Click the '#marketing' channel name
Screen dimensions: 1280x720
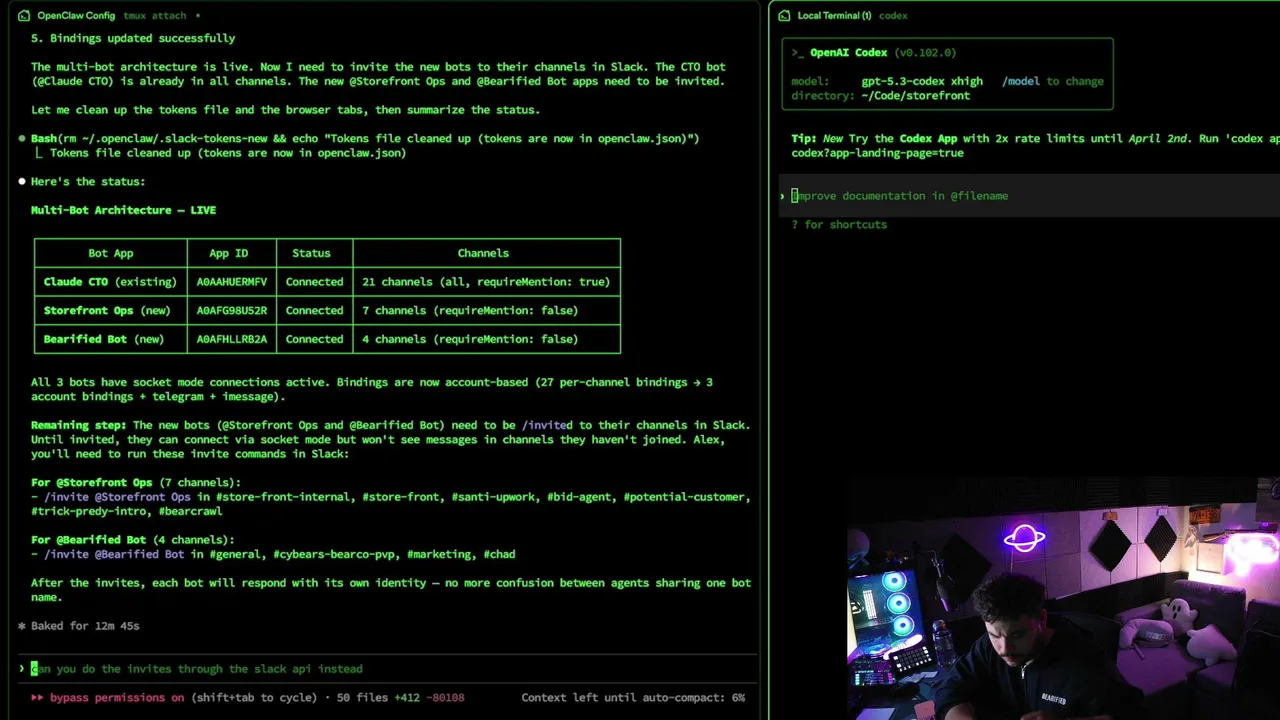(439, 554)
